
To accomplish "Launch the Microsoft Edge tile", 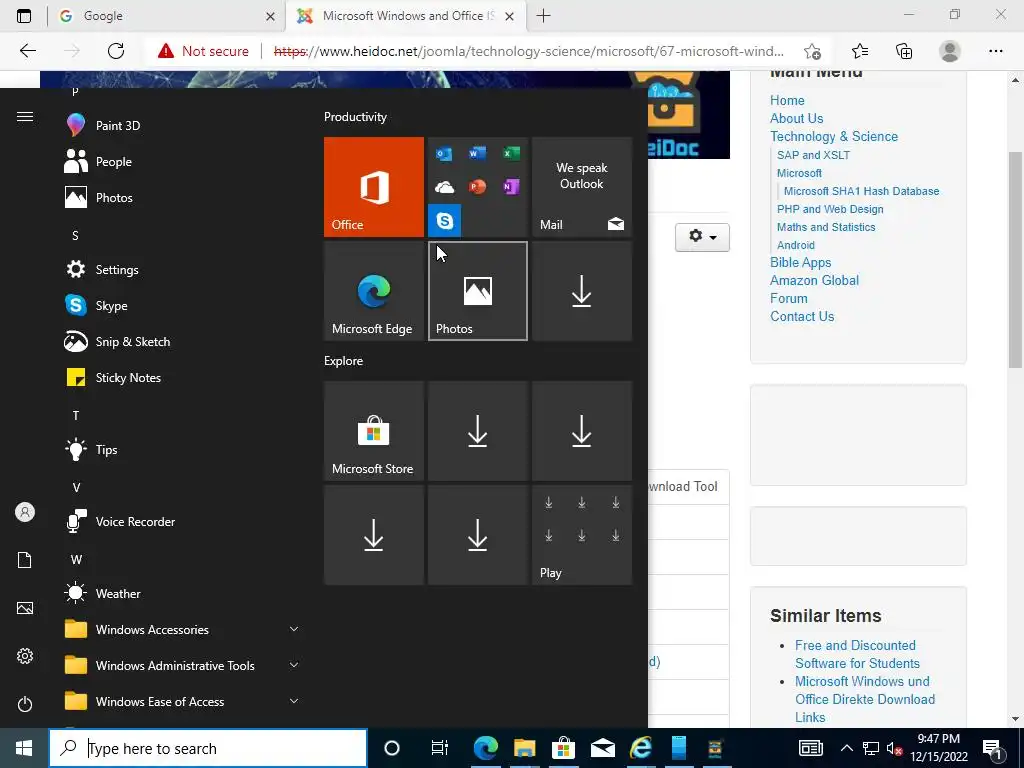I will coord(374,291).
